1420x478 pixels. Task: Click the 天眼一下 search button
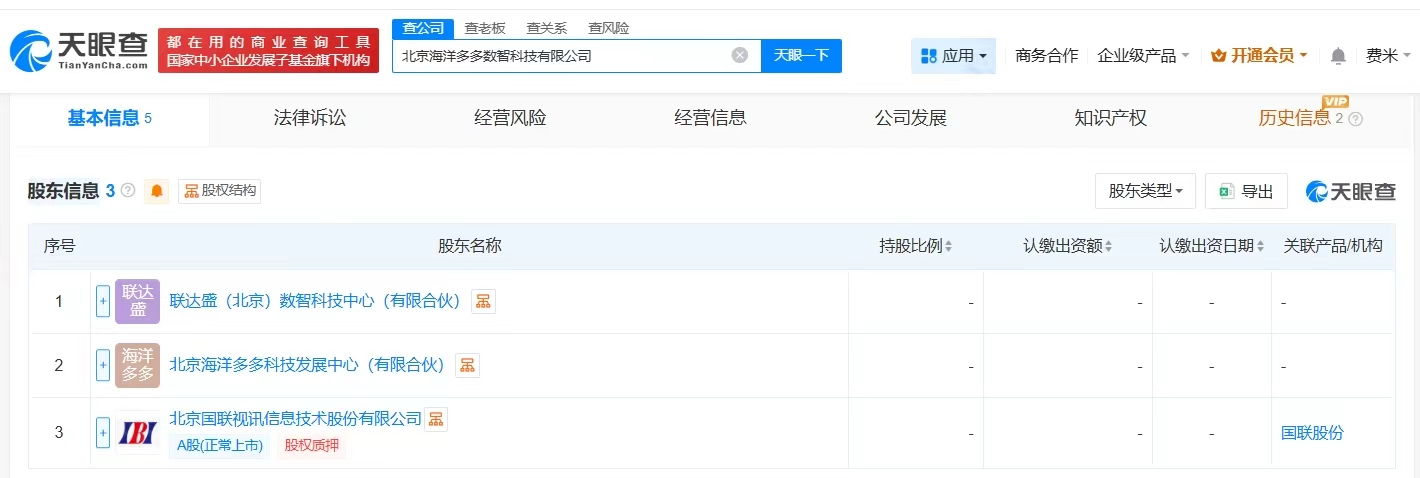(x=801, y=55)
